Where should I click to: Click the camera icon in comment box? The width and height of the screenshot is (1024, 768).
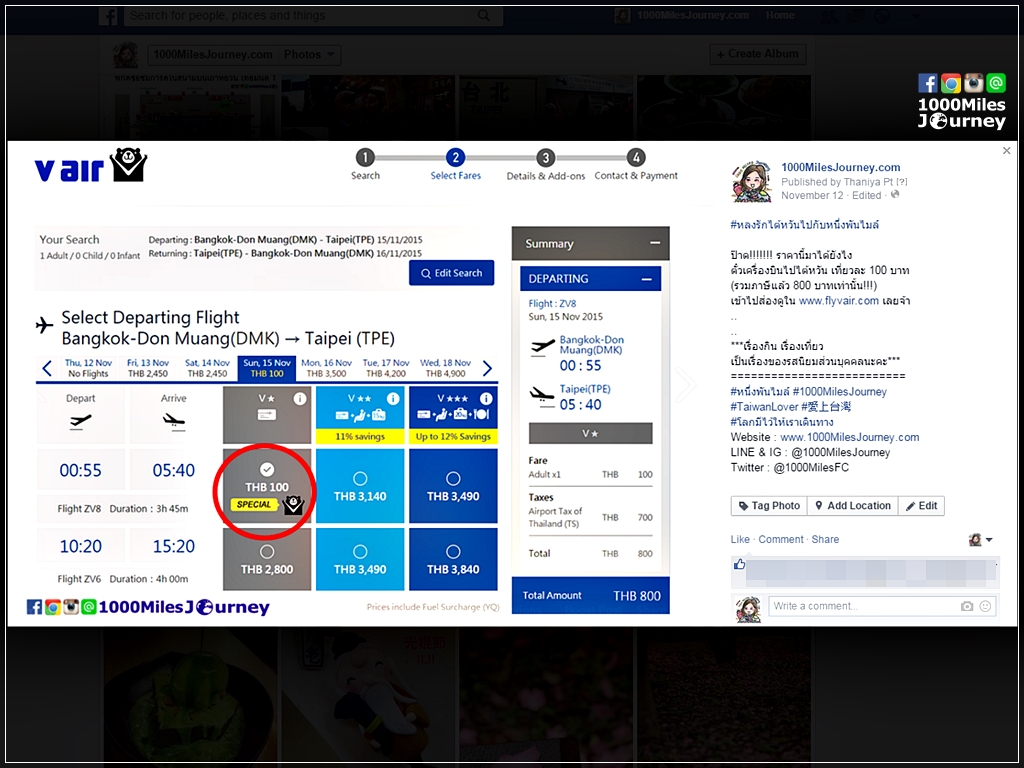pos(967,606)
